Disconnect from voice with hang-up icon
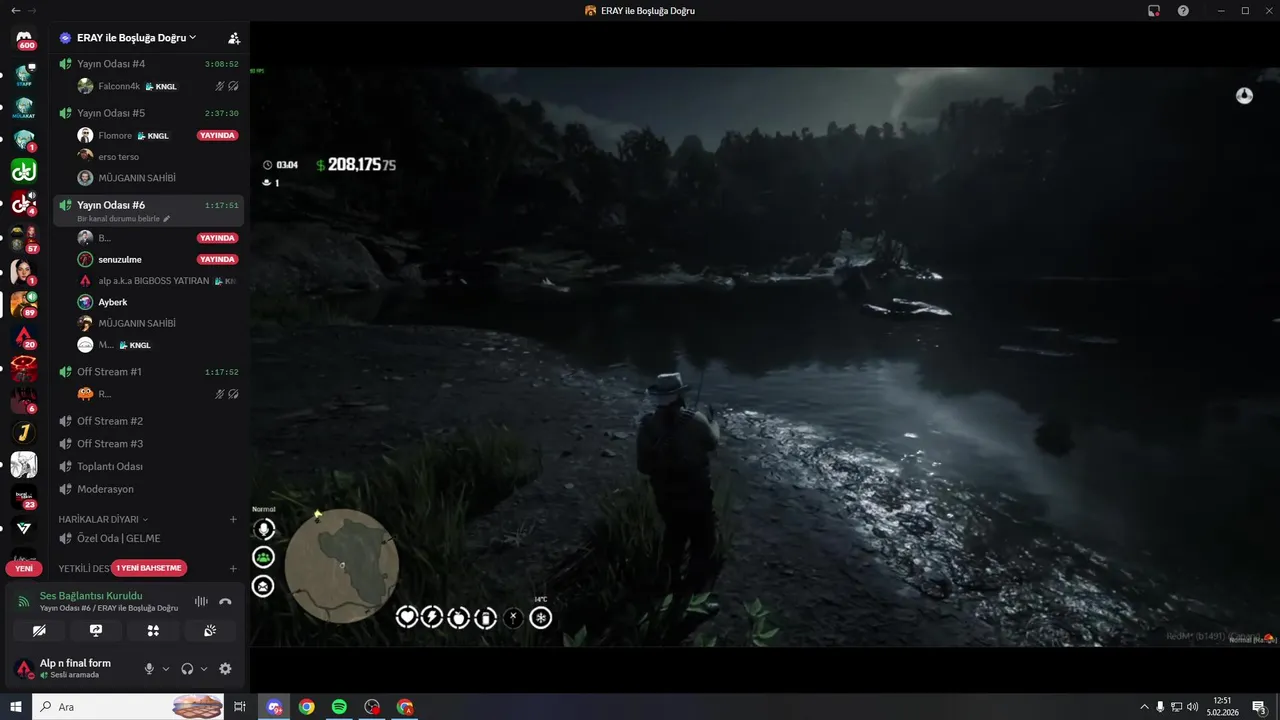This screenshot has width=1280, height=720. click(x=225, y=601)
